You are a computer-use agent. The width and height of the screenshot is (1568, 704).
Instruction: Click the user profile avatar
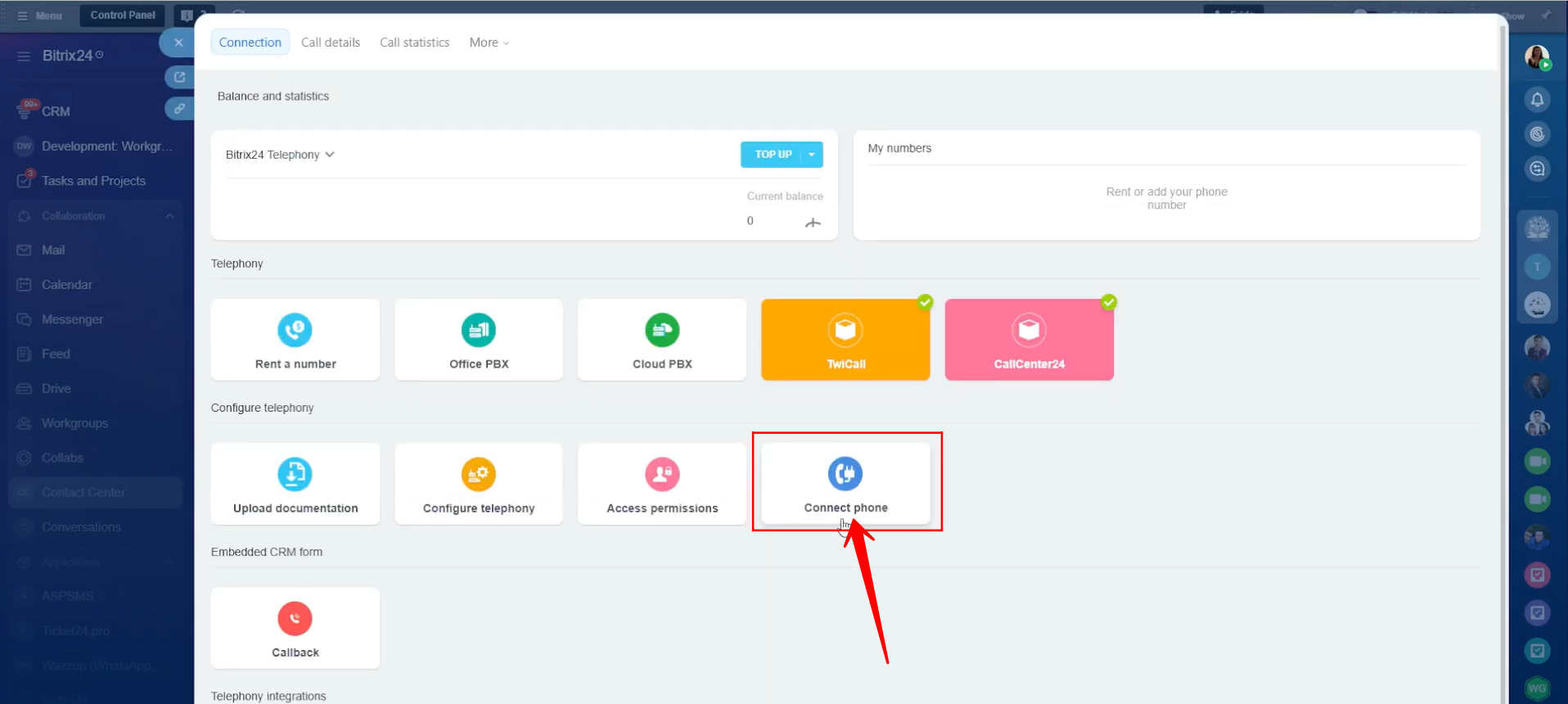[x=1536, y=57]
